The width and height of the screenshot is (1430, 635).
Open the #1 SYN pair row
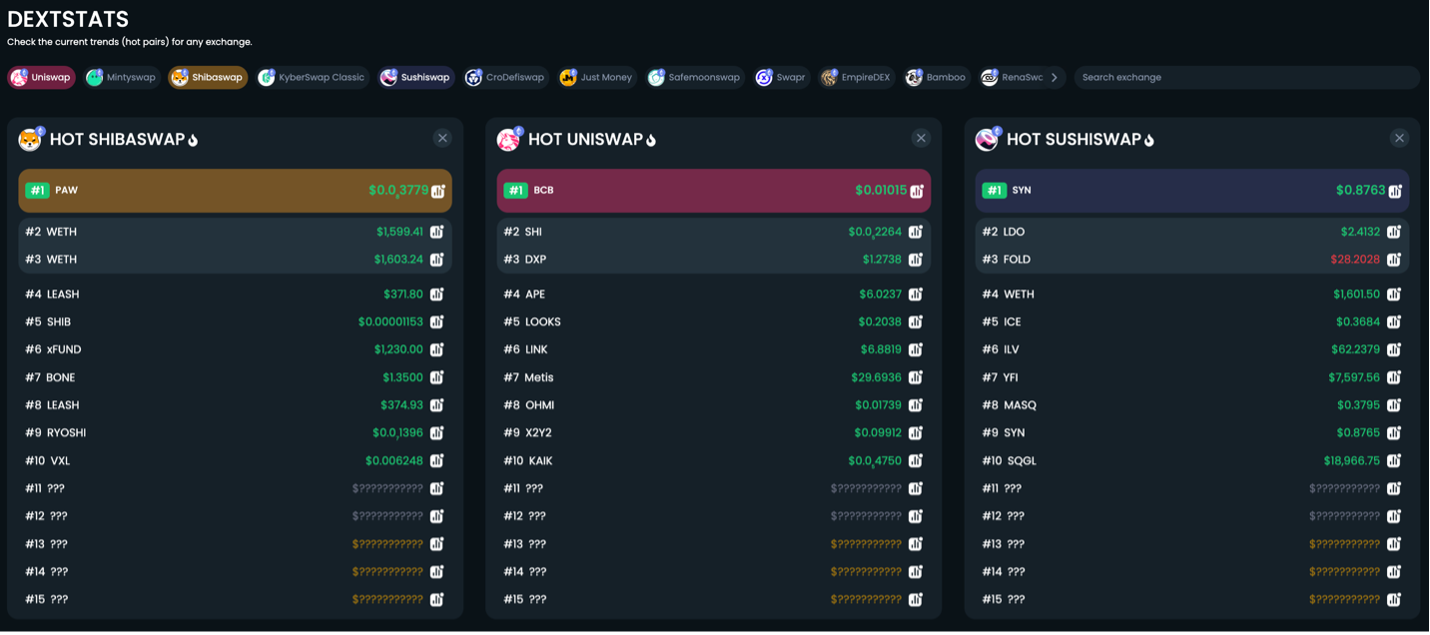[x=1192, y=190]
